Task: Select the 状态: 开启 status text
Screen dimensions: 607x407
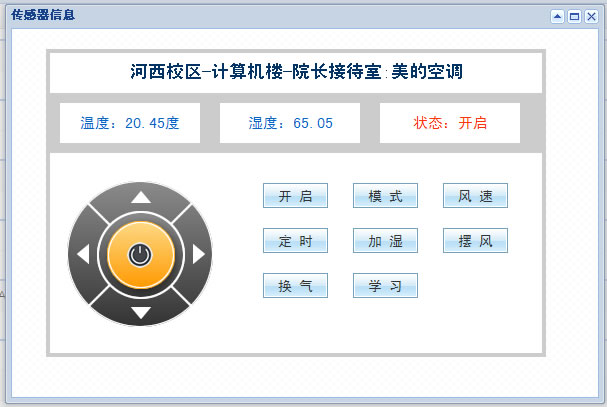Action: (450, 123)
